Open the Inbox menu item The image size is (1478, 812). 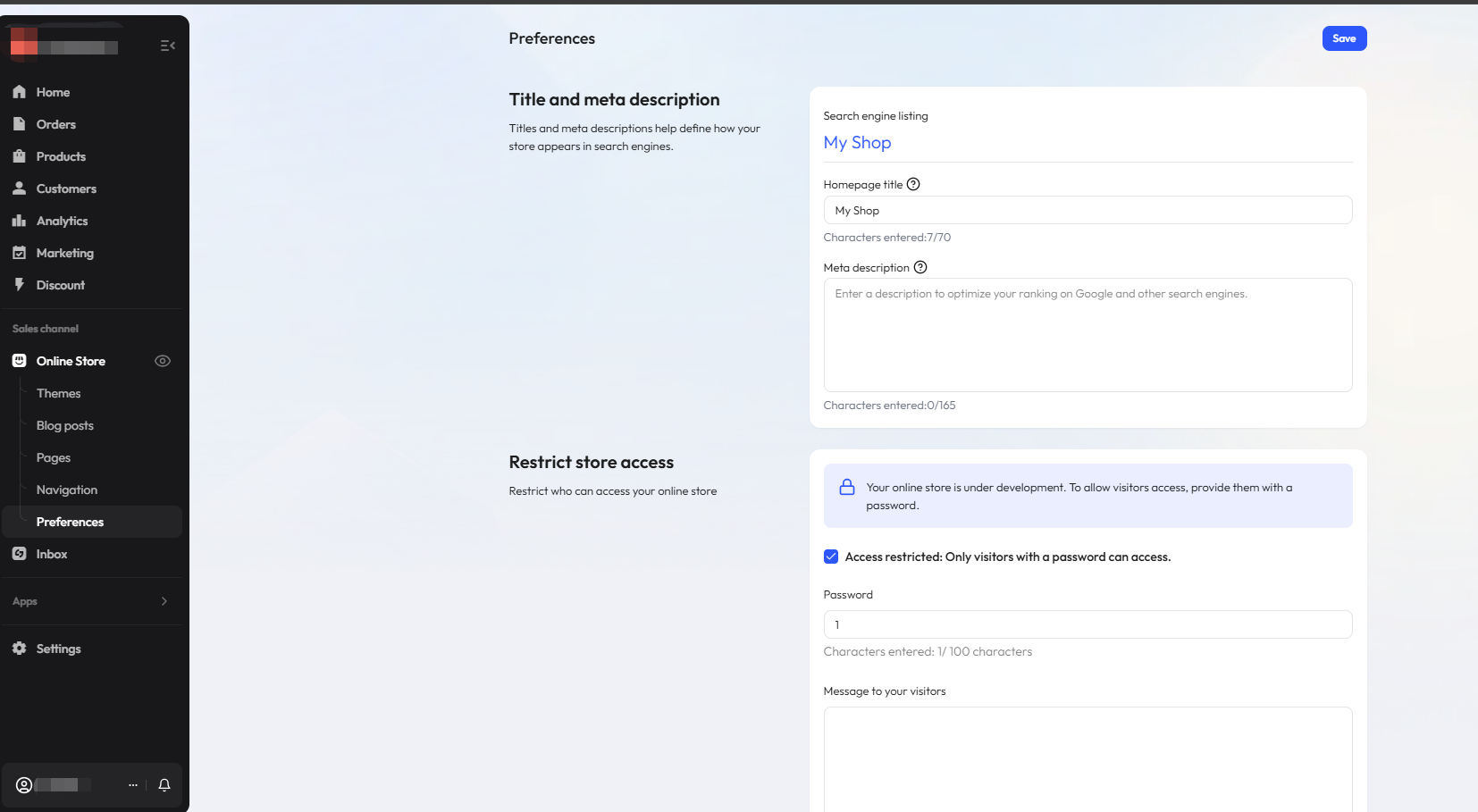click(x=92, y=554)
